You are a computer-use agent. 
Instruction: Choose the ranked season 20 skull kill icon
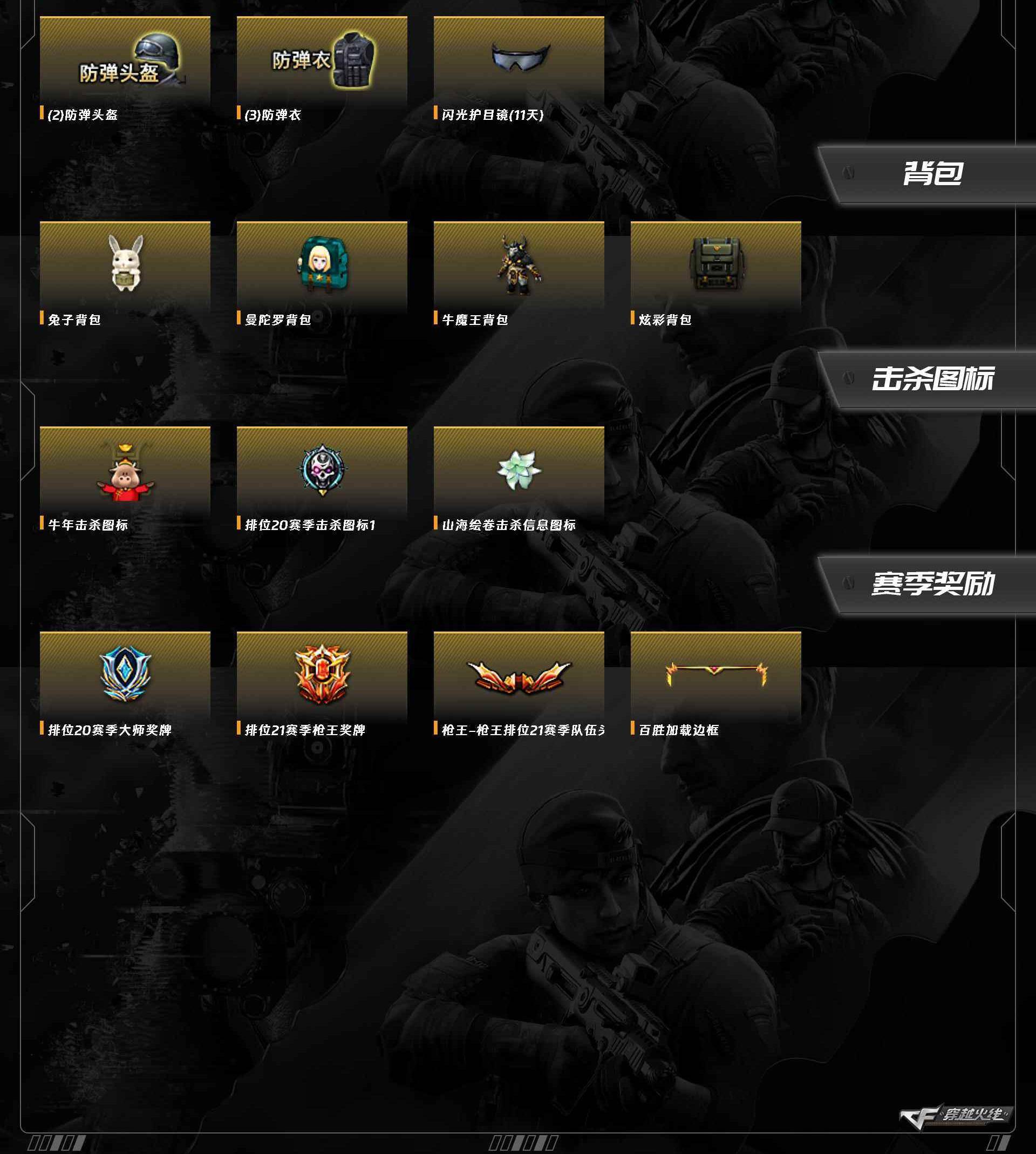coord(322,469)
